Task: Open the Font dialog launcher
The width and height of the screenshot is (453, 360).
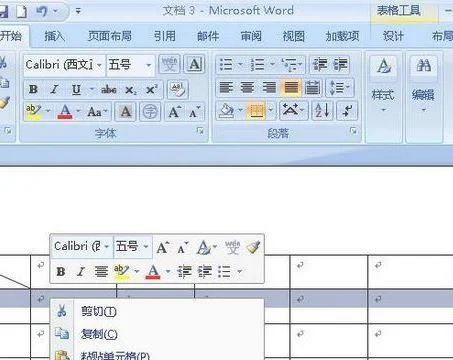Action: (x=200, y=131)
